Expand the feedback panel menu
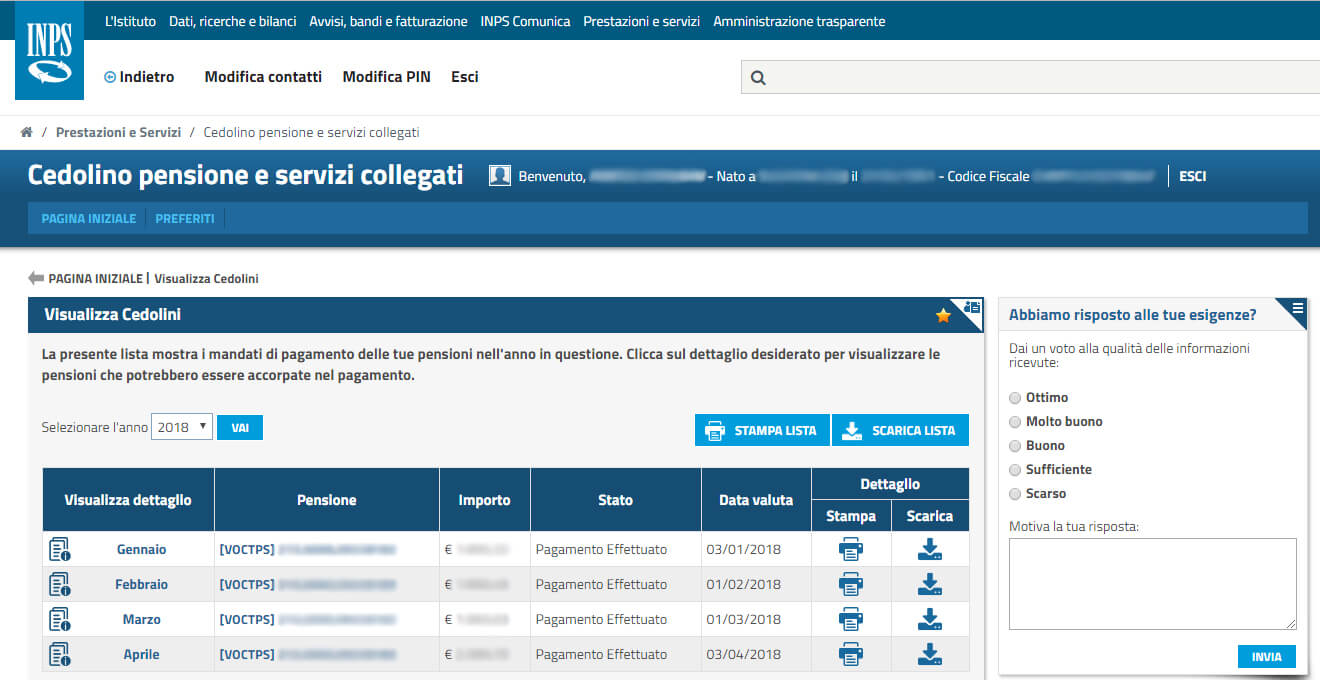This screenshot has width=1320, height=680. [x=1297, y=308]
